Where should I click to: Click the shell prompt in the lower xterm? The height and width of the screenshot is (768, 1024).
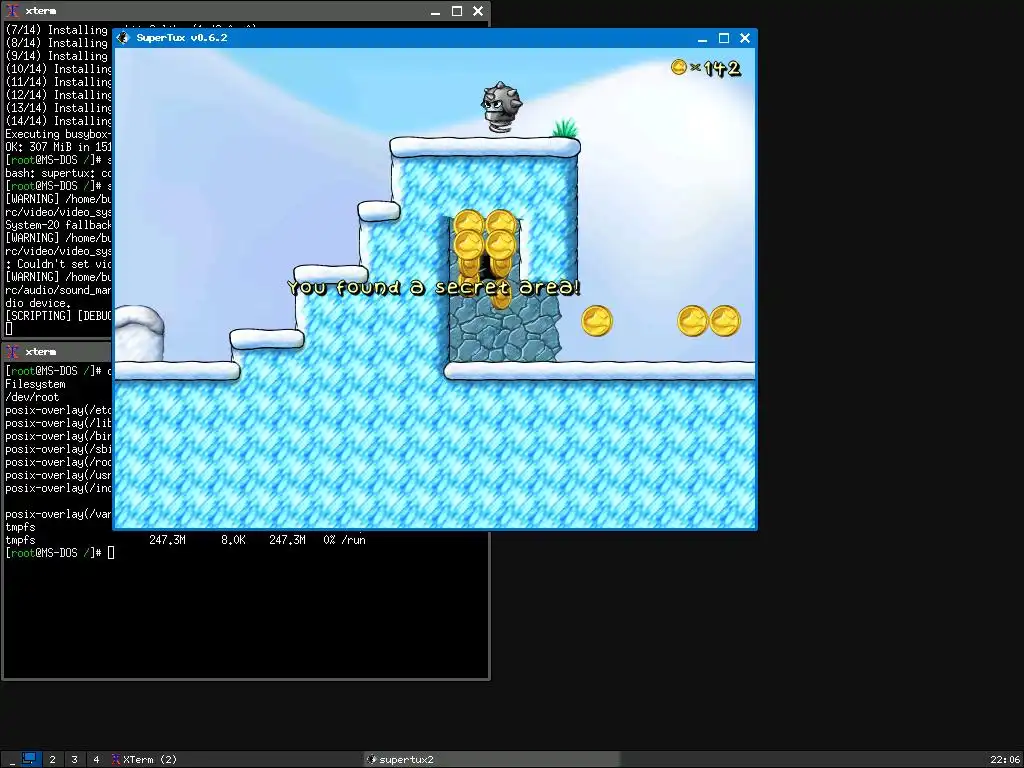(54, 553)
